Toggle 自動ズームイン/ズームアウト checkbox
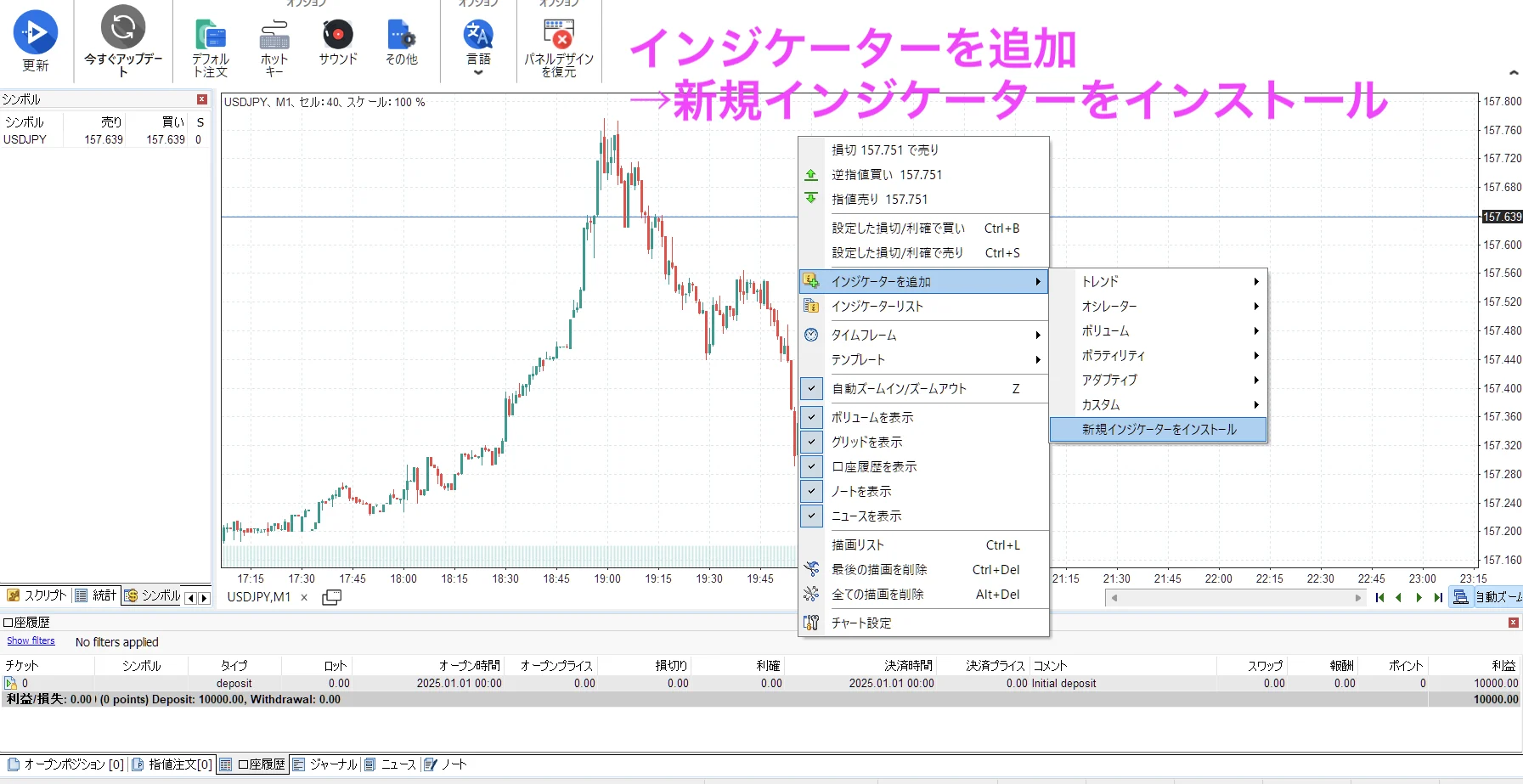The width and height of the screenshot is (1523, 784). [x=812, y=388]
